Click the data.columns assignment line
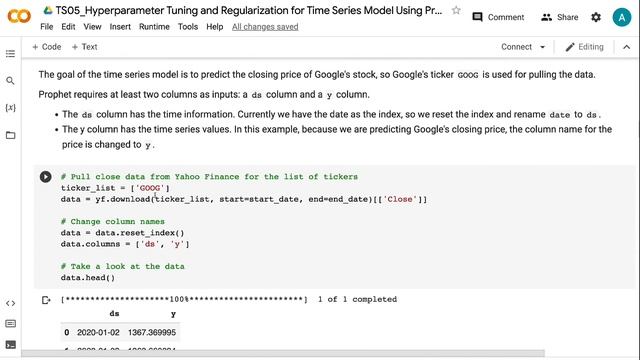 (x=125, y=244)
